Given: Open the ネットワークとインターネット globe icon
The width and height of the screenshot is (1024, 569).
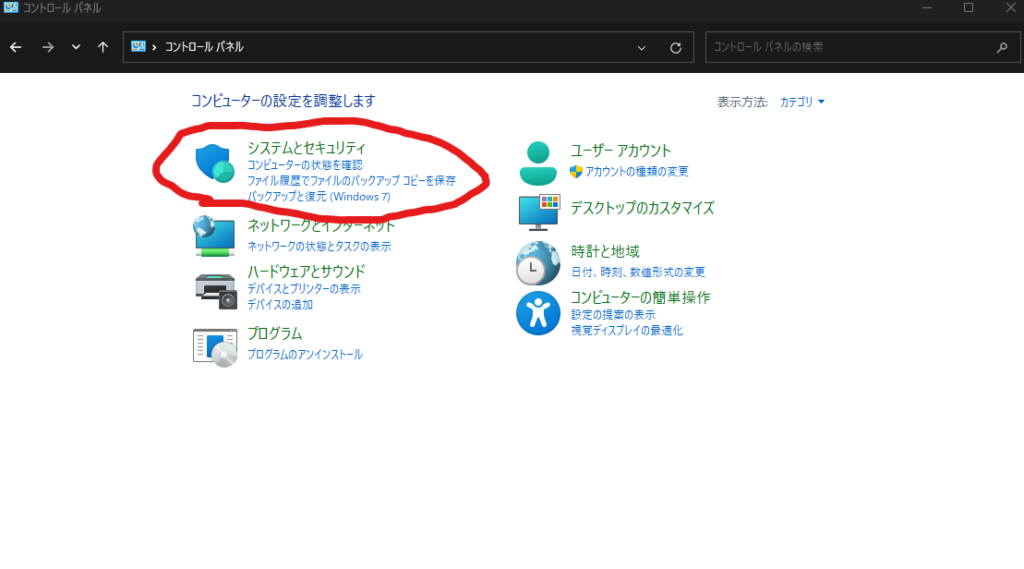Looking at the screenshot, I should tap(214, 236).
